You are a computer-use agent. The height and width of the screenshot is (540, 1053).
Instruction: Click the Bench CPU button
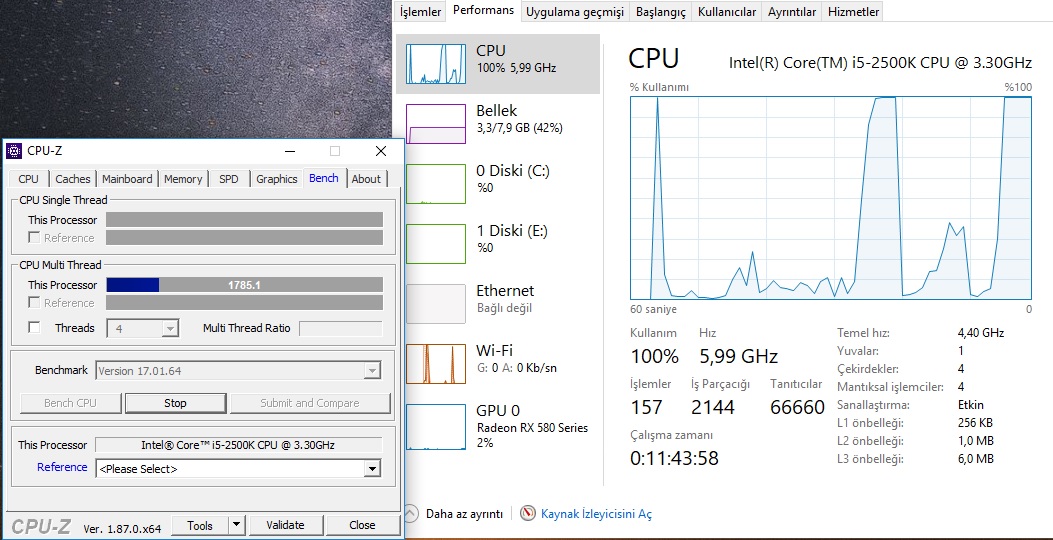point(71,403)
